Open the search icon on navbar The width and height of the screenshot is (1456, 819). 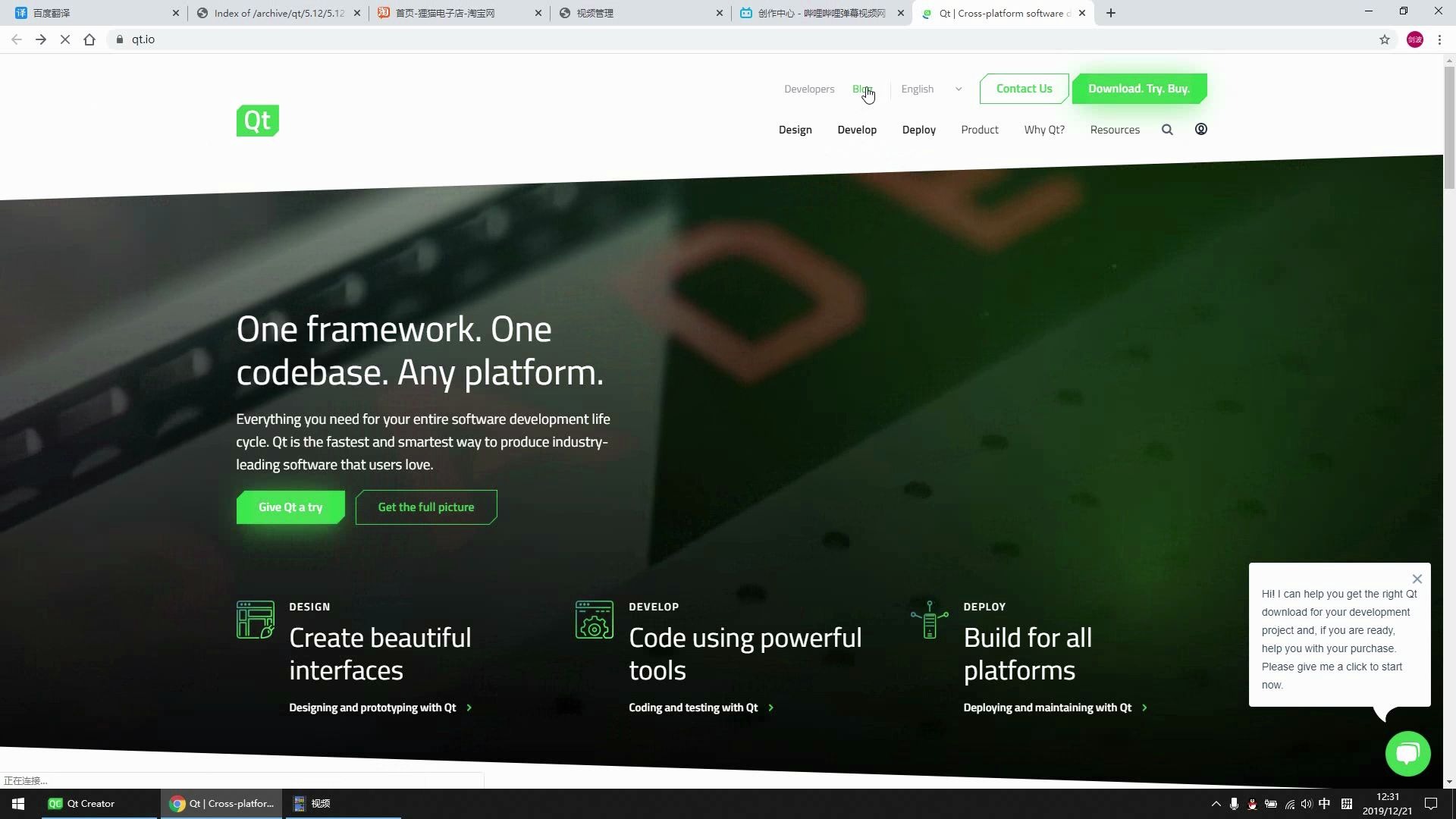coord(1167,128)
